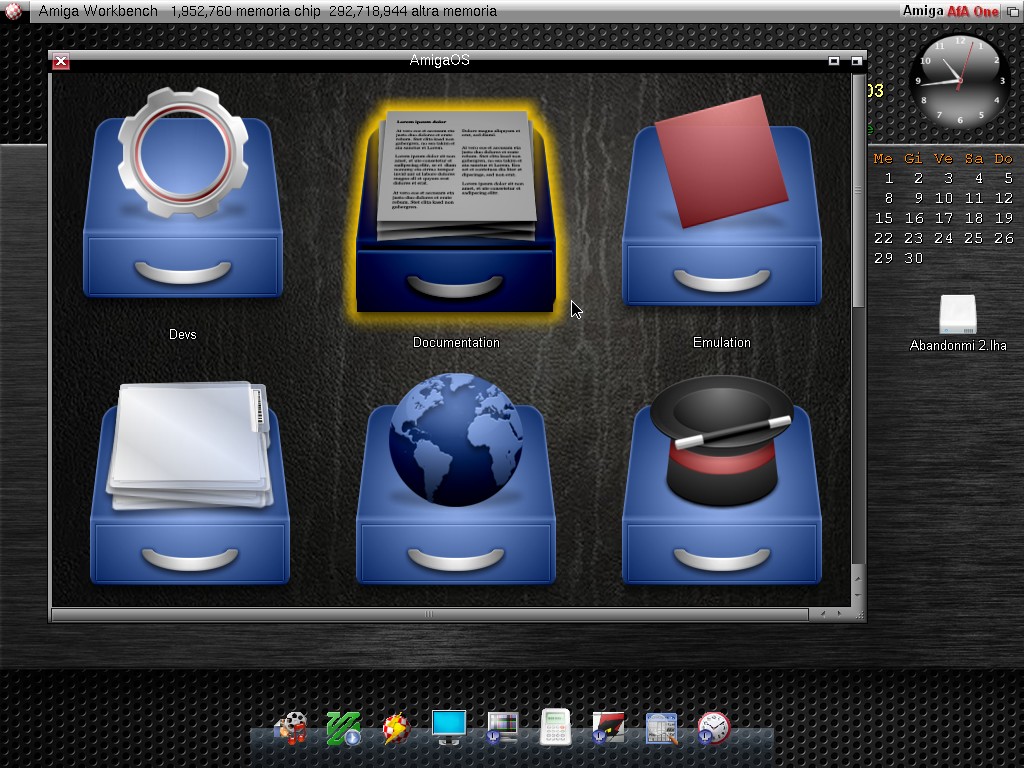
Task: Click the screen depth gadget in top-right corner
Action: [1012, 11]
